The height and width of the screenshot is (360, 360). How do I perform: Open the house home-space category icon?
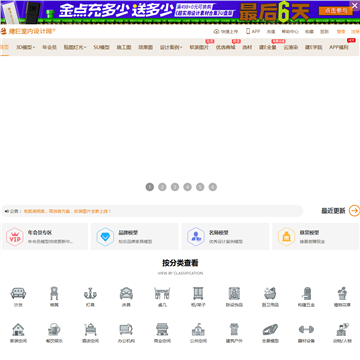coord(18,330)
